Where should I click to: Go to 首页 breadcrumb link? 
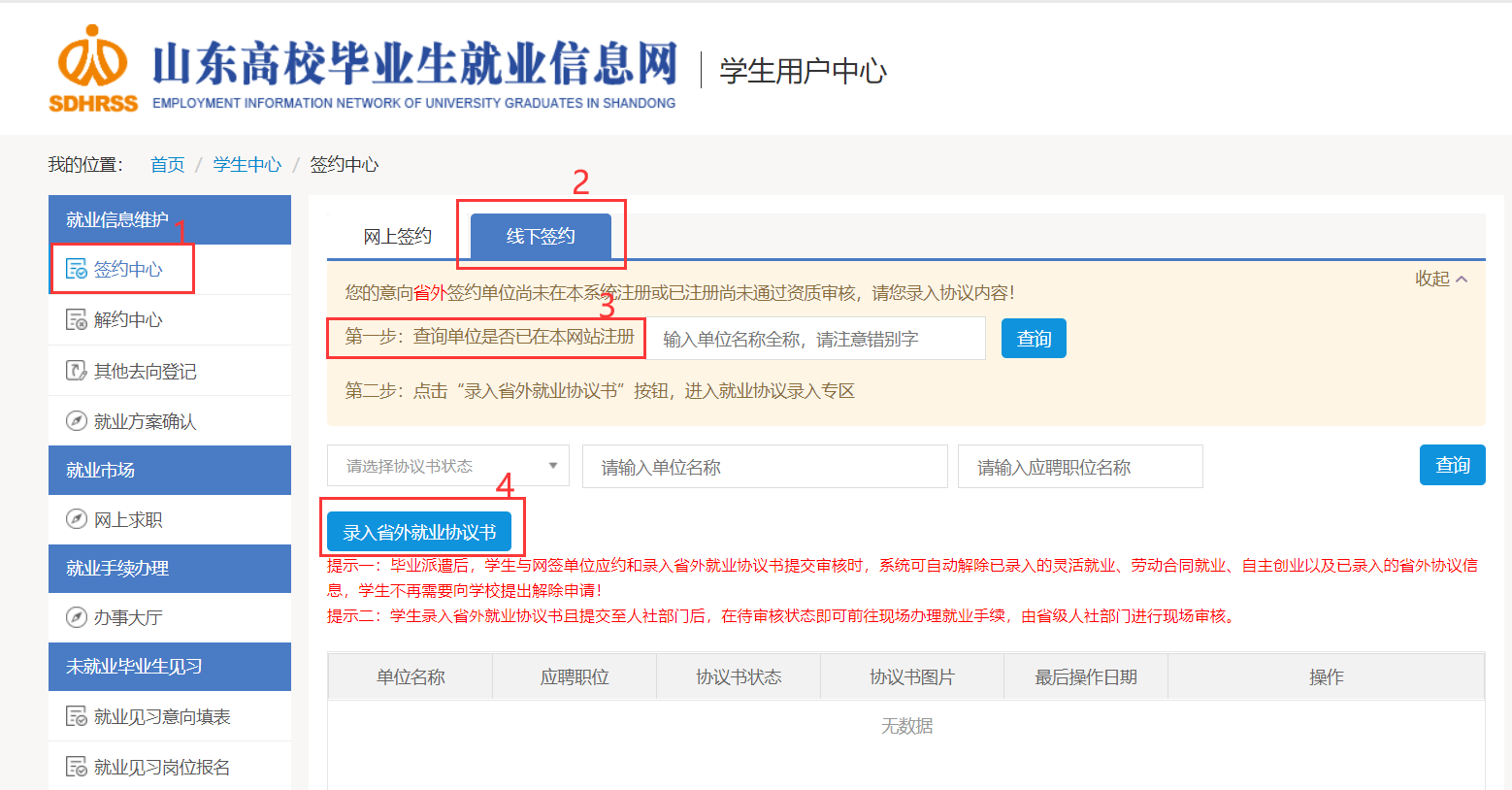(167, 165)
